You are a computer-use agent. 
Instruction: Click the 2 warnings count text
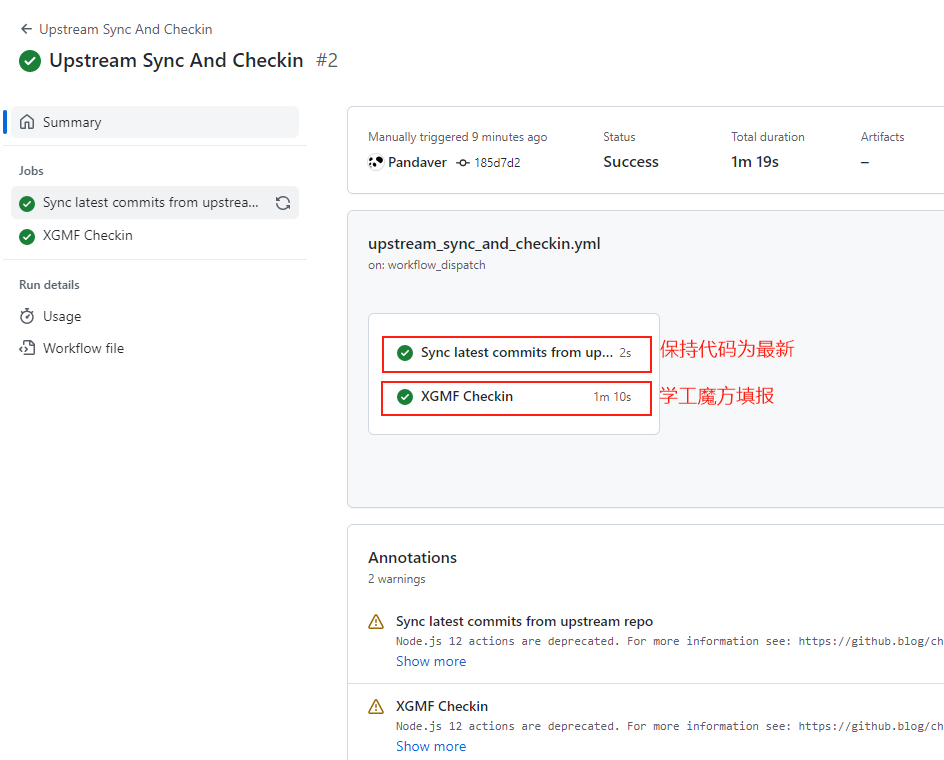click(397, 579)
